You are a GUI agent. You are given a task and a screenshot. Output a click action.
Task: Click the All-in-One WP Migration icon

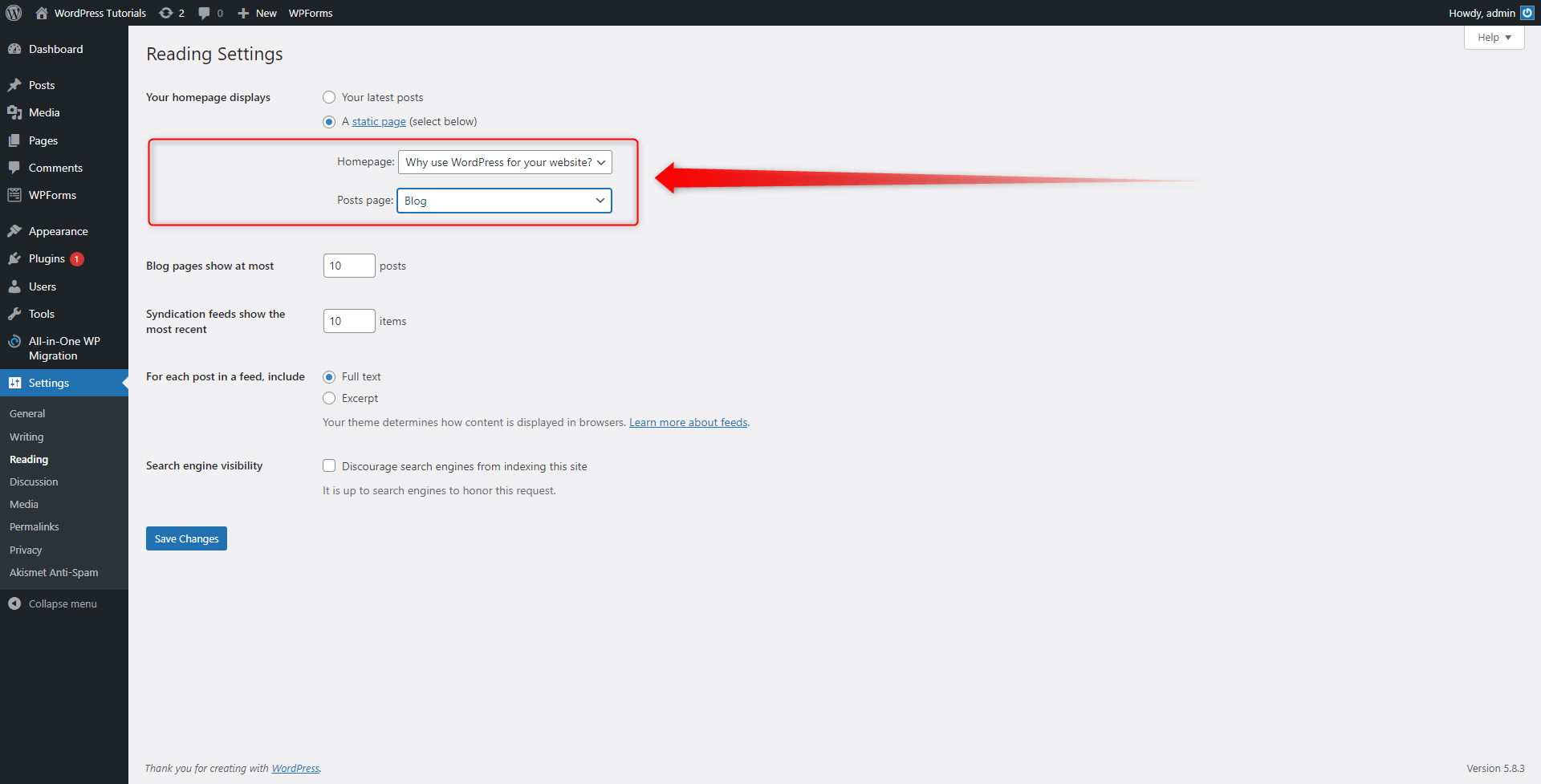click(x=14, y=341)
